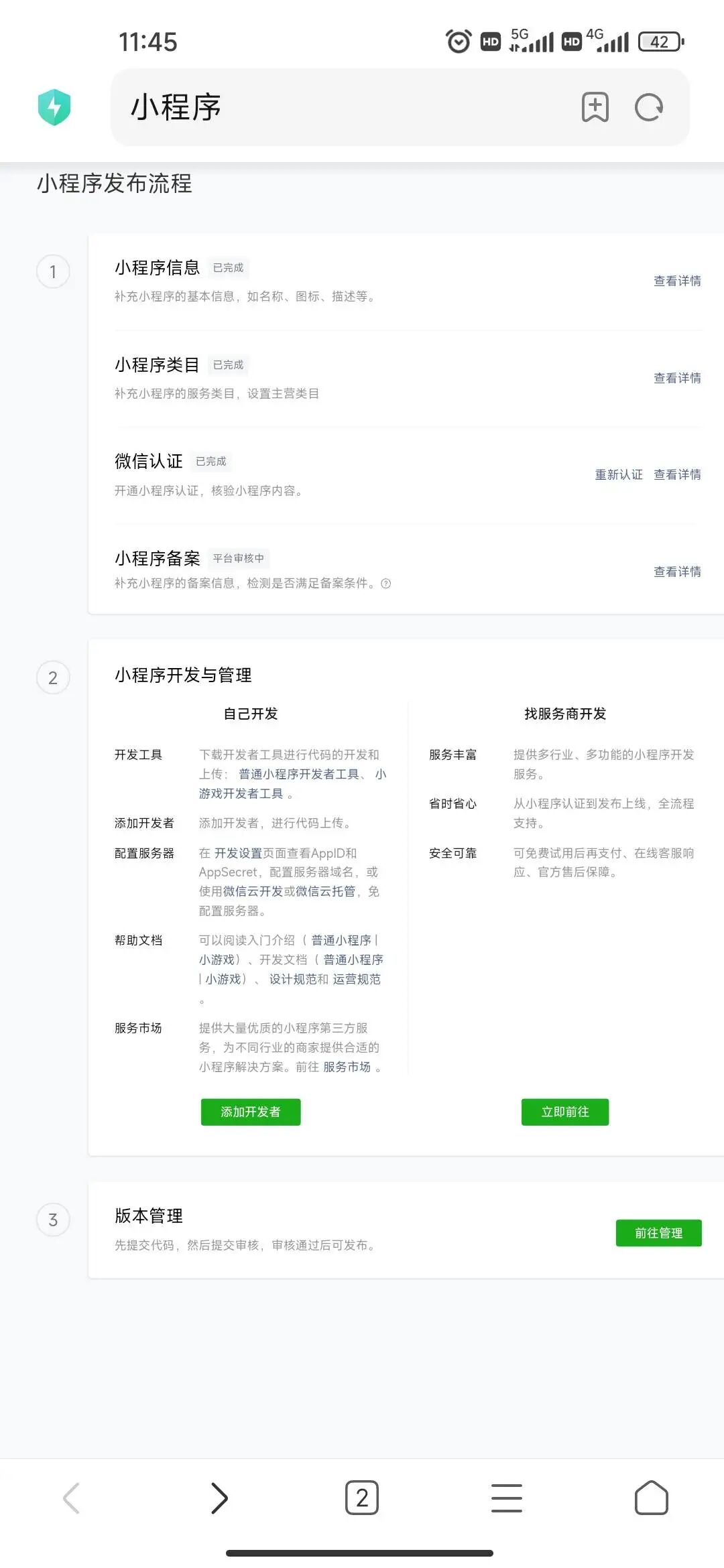Viewport: 724px width, 1568px height.
Task: Tap the green shield security icon
Action: click(54, 107)
